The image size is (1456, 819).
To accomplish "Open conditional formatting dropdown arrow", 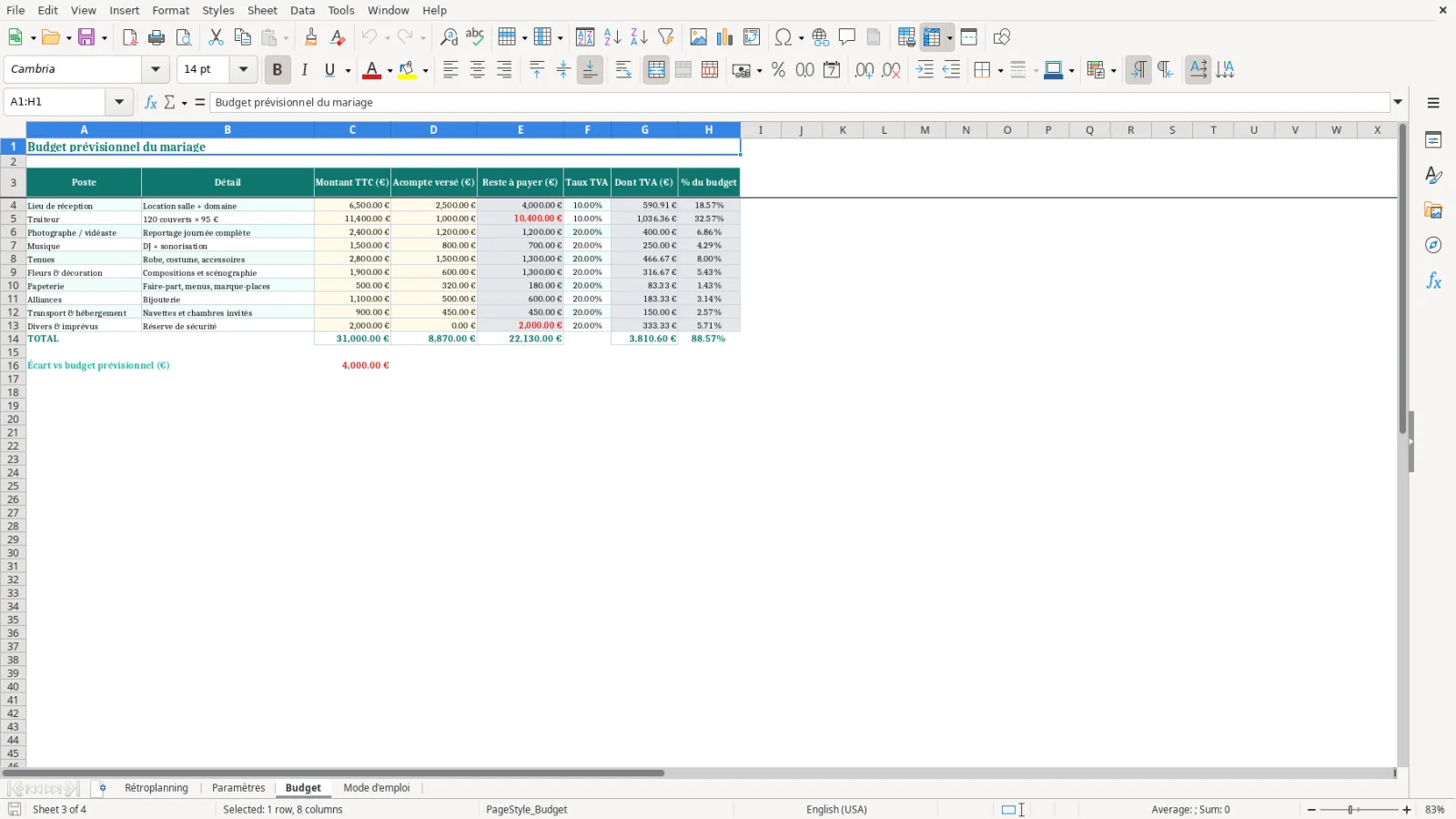I will 1113,70.
